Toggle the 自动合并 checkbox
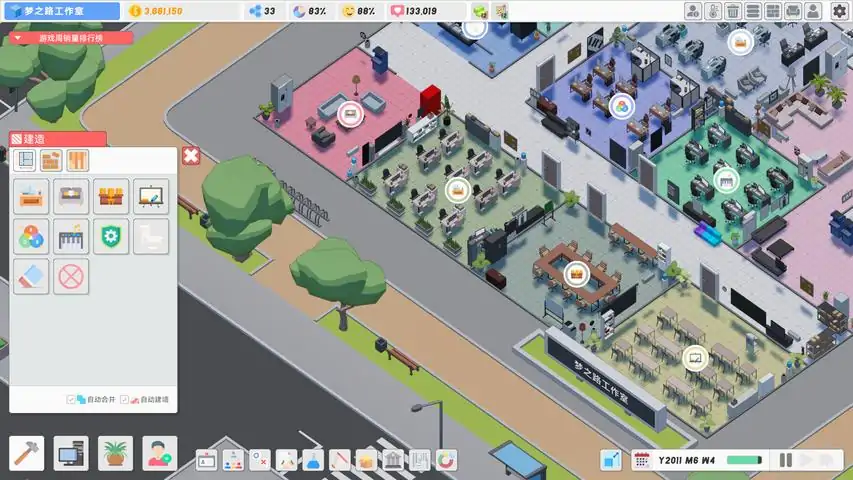The width and height of the screenshot is (853, 480). (x=72, y=400)
